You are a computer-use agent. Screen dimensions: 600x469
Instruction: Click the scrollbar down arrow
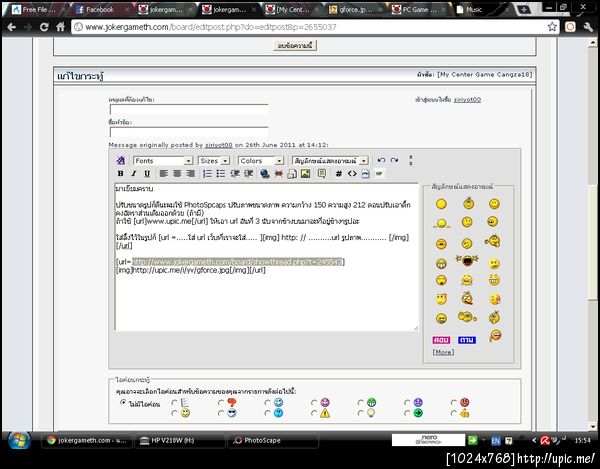(x=592, y=426)
